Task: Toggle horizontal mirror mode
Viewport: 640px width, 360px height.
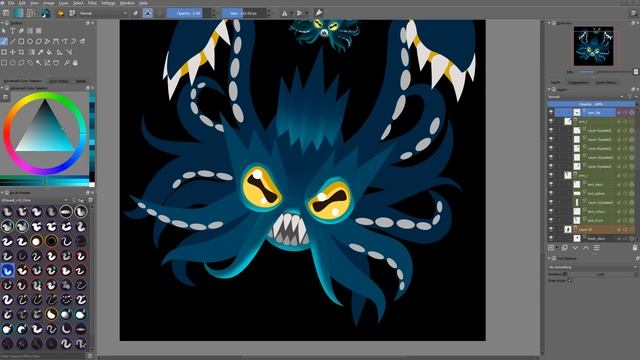Action: (x=284, y=13)
